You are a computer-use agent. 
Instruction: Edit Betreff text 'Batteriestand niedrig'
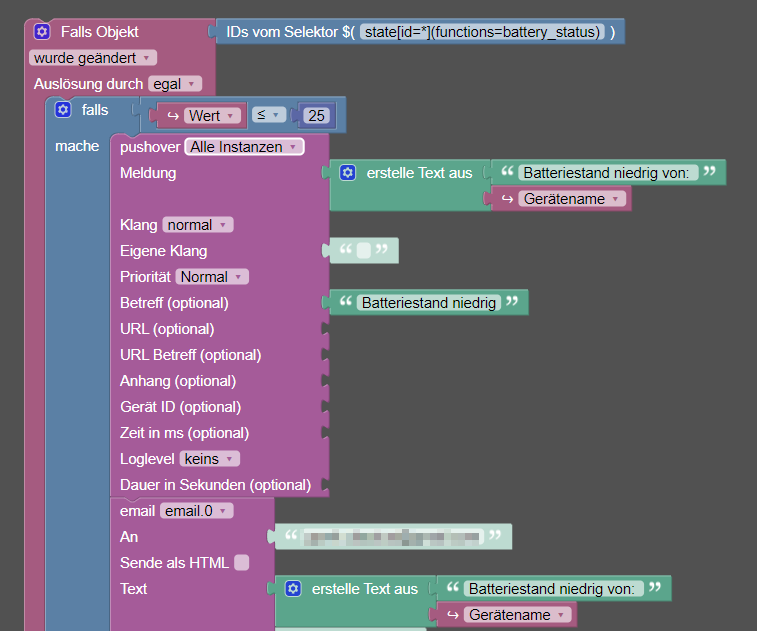coord(429,303)
